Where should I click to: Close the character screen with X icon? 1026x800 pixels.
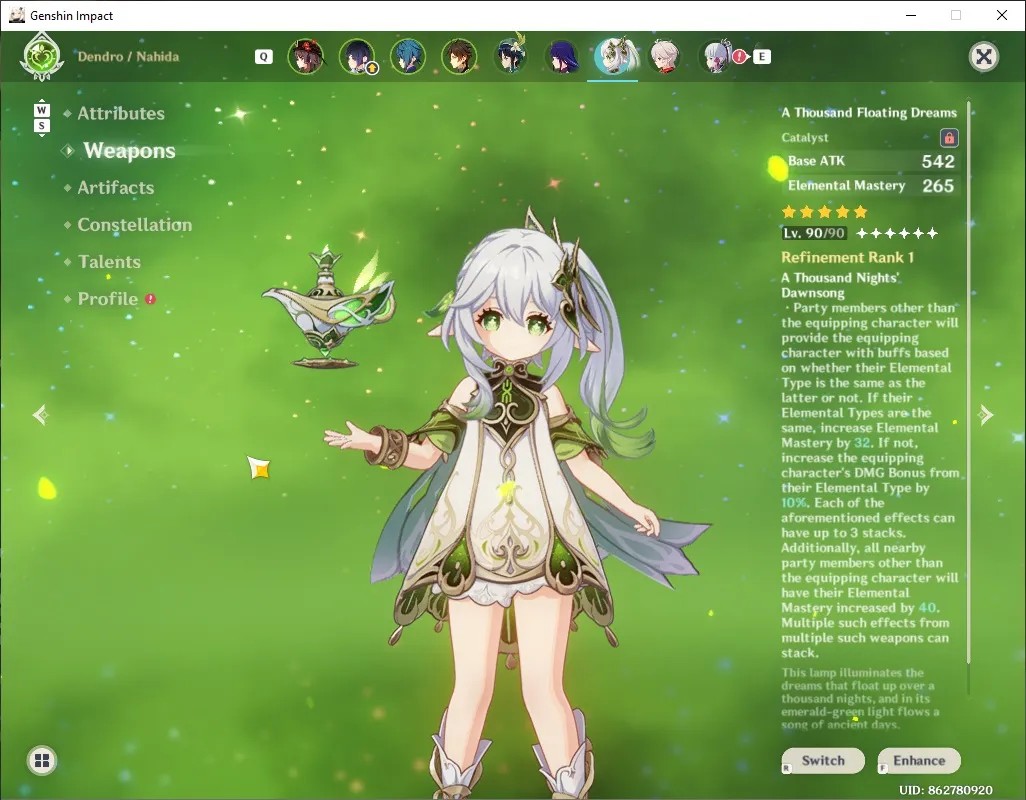coord(983,57)
